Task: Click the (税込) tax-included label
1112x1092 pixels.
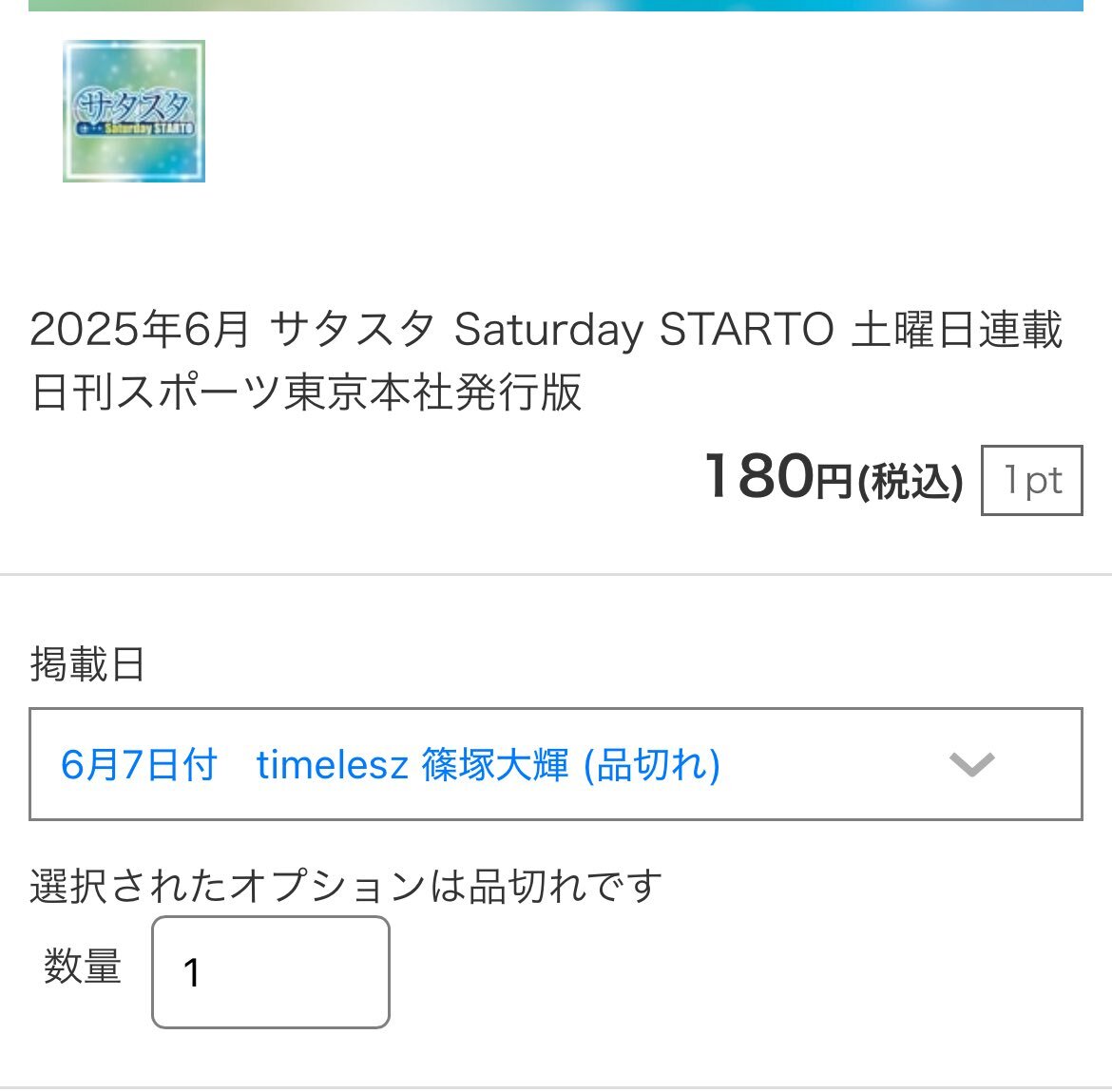Action: tap(911, 482)
